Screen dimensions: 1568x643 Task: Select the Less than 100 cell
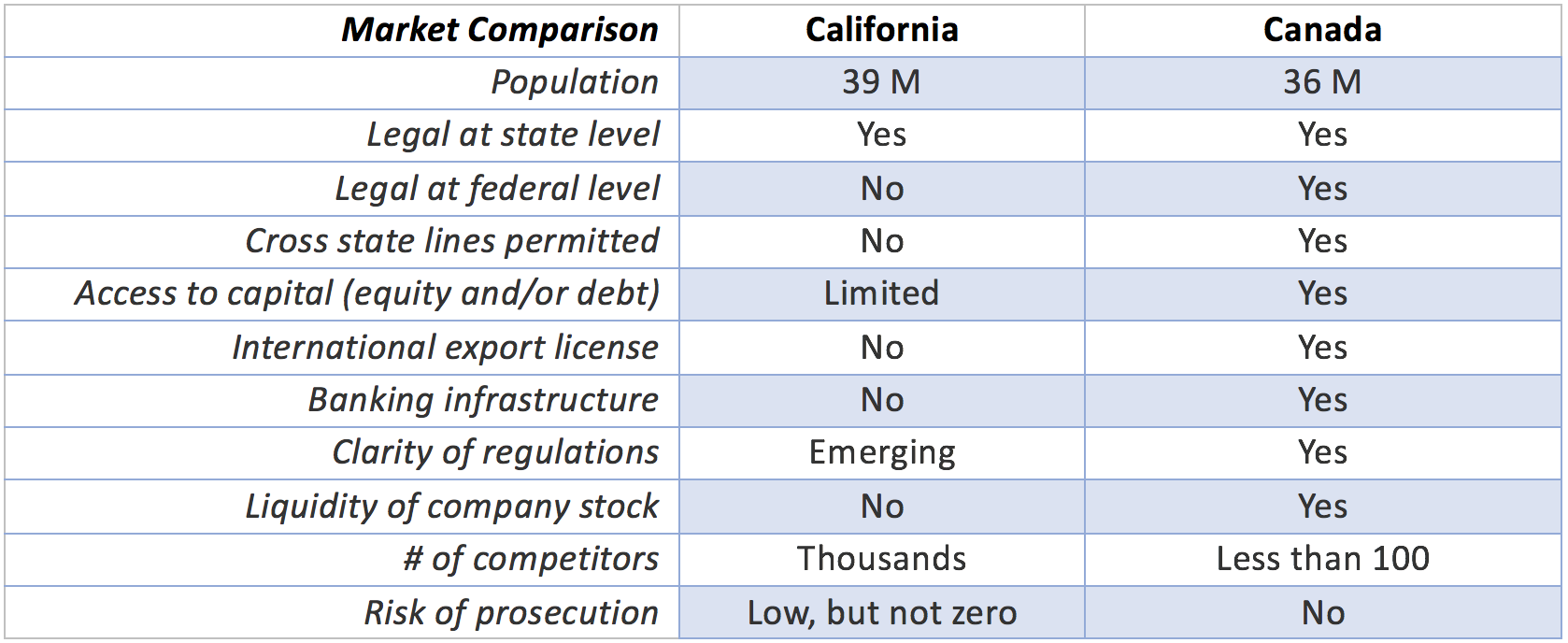[1322, 559]
